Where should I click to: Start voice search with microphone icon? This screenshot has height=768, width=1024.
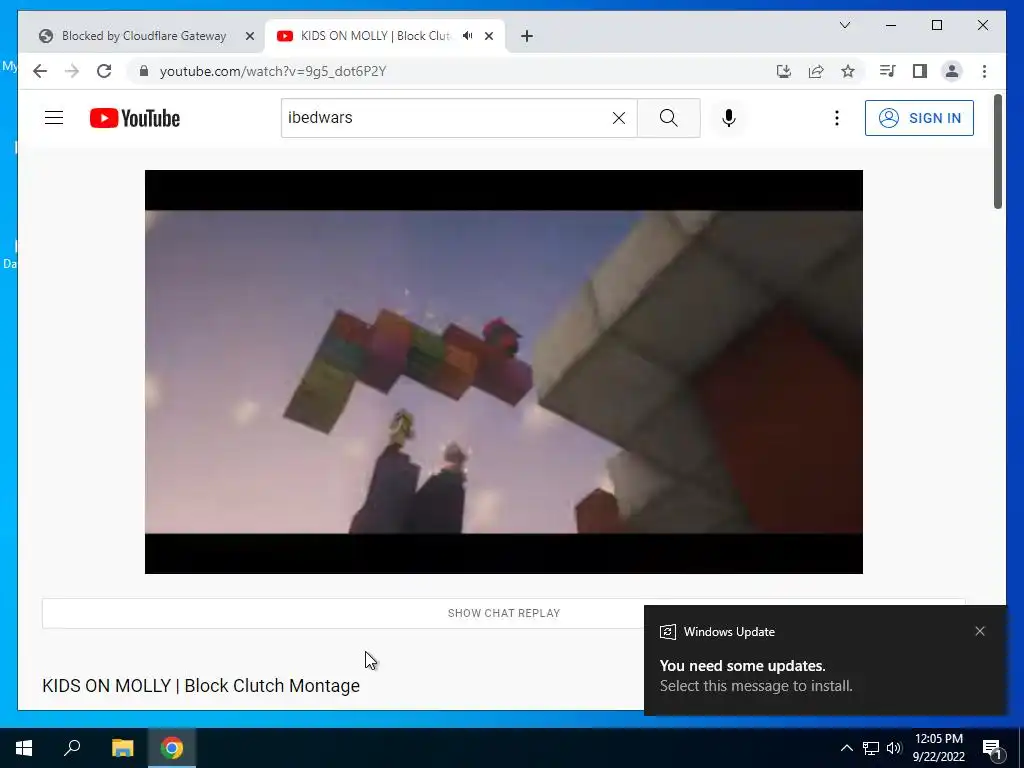729,118
